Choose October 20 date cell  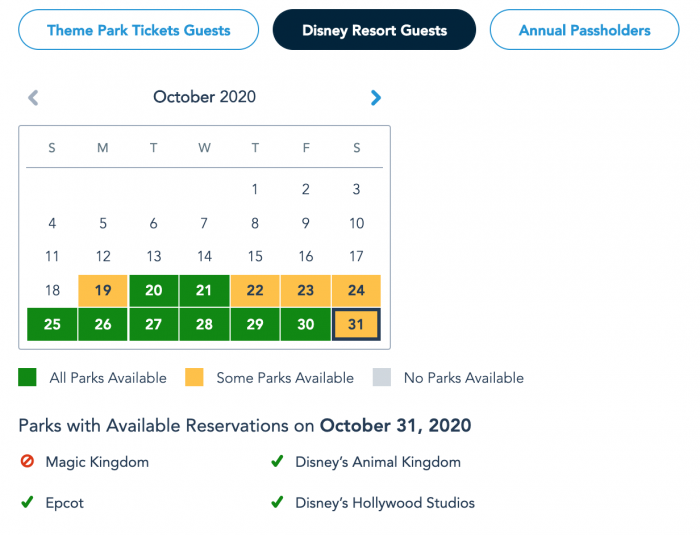point(154,291)
